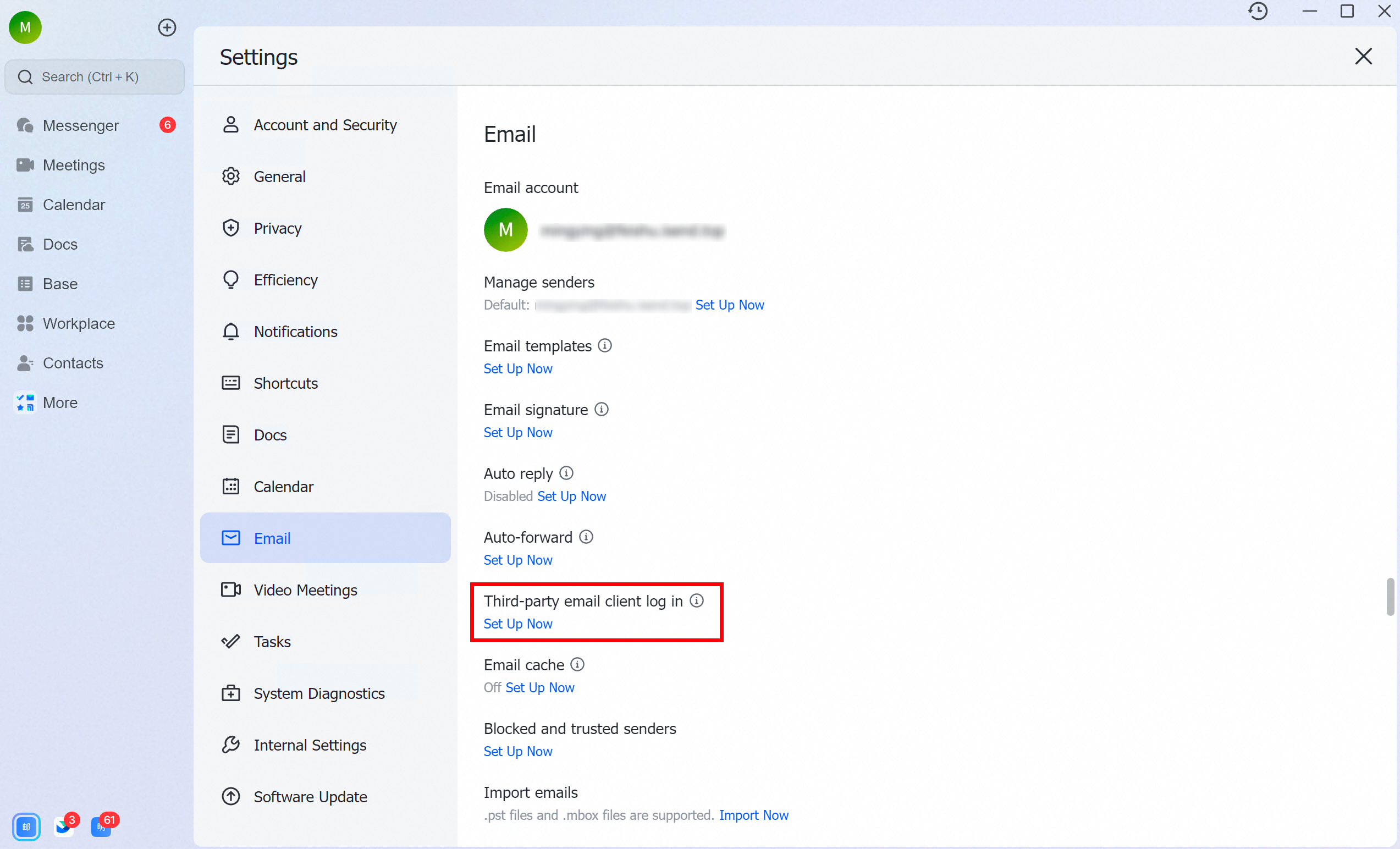The image size is (1400, 849).
Task: Click the settings page scrollbar thumb
Action: tap(1390, 596)
